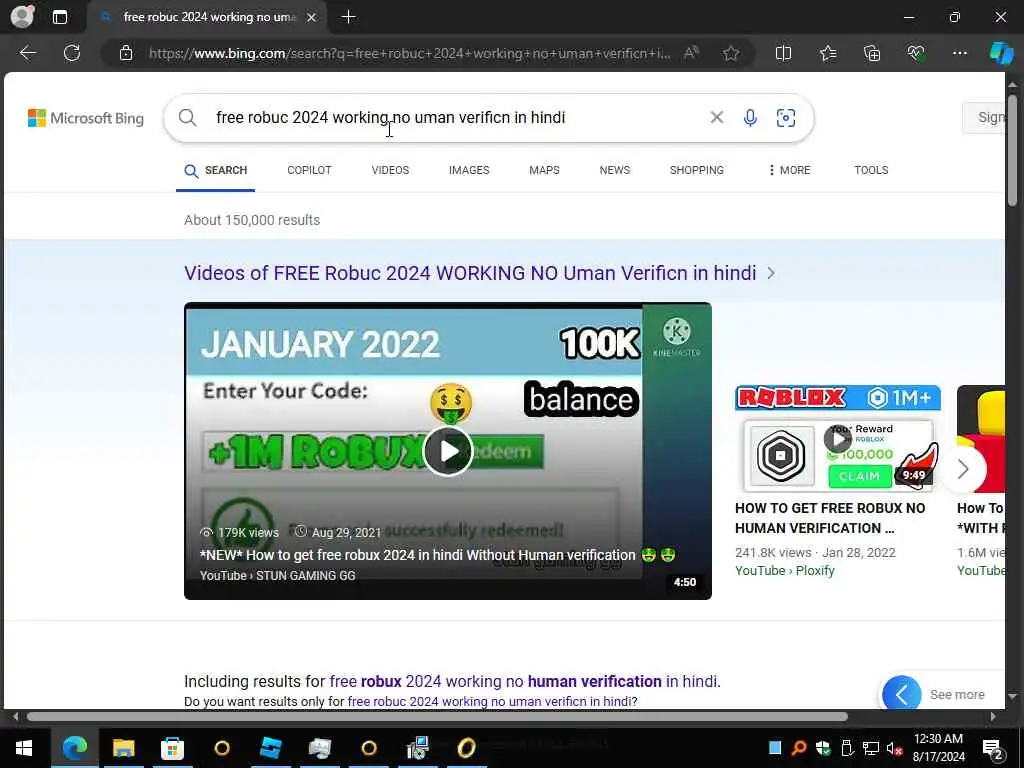Search only for free robuc 2024 original query link
The image size is (1024, 768).
490,701
